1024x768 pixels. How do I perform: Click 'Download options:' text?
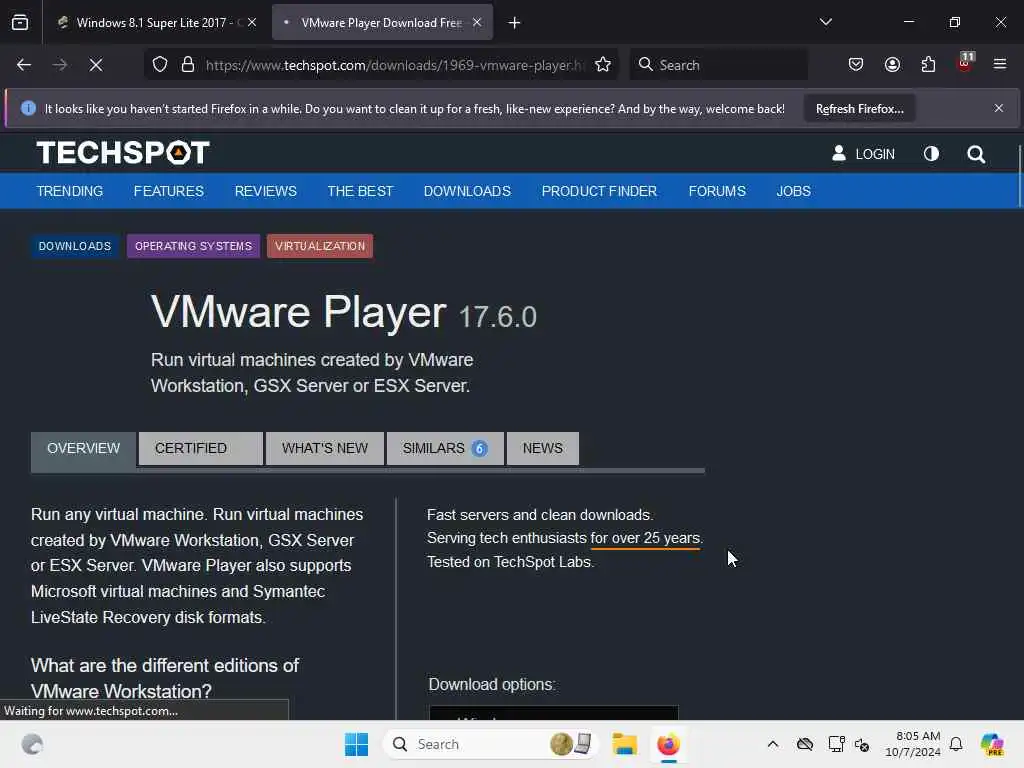tap(492, 684)
